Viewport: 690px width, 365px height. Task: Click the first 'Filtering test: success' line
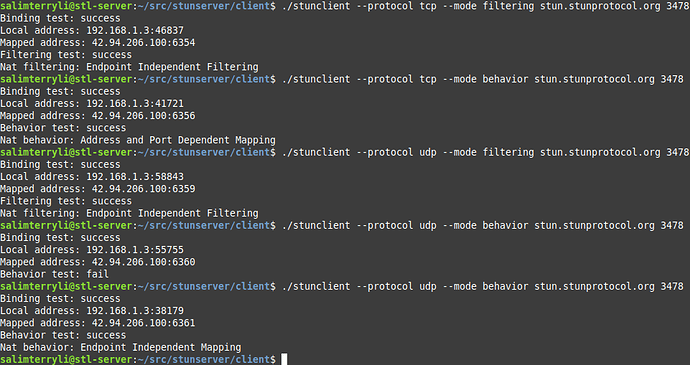(66, 55)
